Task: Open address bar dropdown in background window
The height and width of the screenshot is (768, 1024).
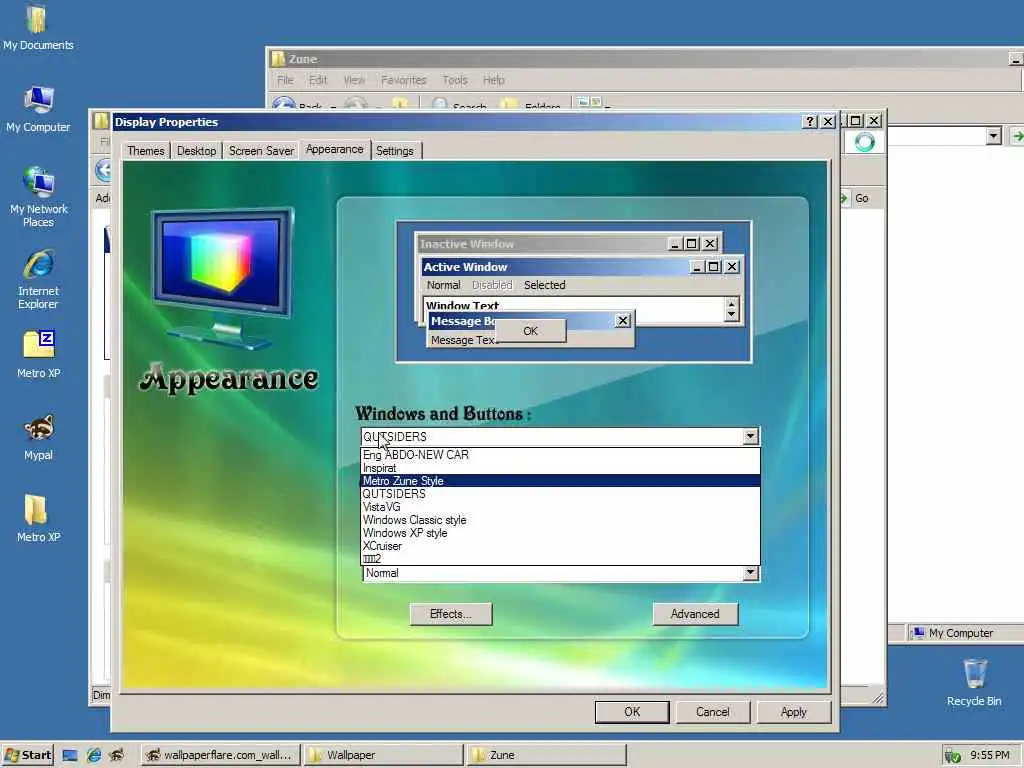Action: click(x=993, y=136)
